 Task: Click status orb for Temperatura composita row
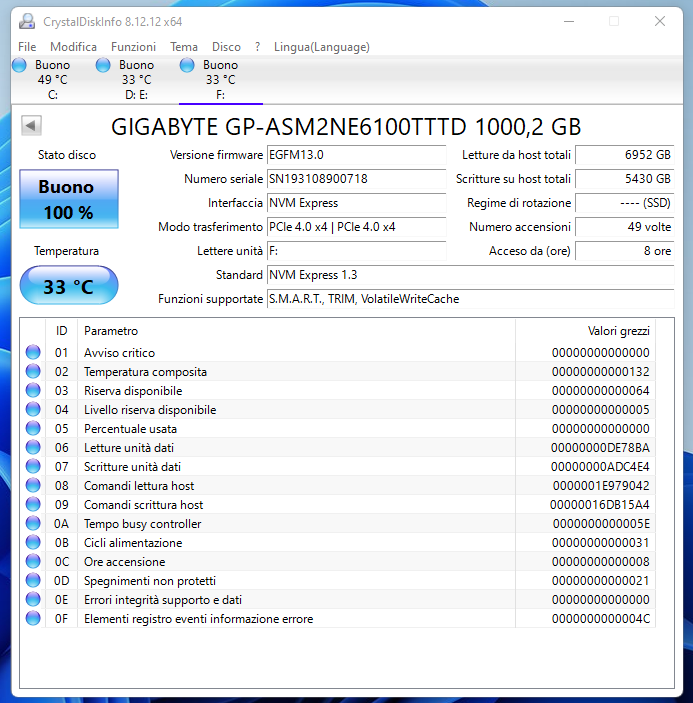point(33,371)
